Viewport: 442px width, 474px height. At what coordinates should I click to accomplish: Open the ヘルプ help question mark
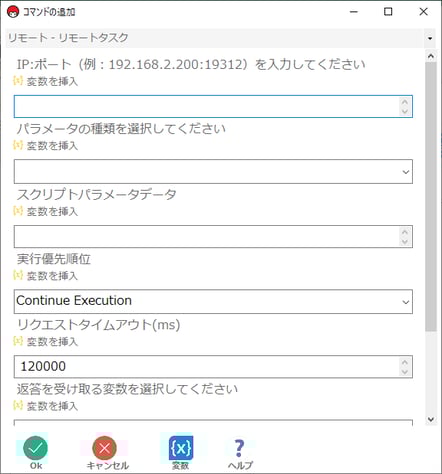[x=239, y=448]
